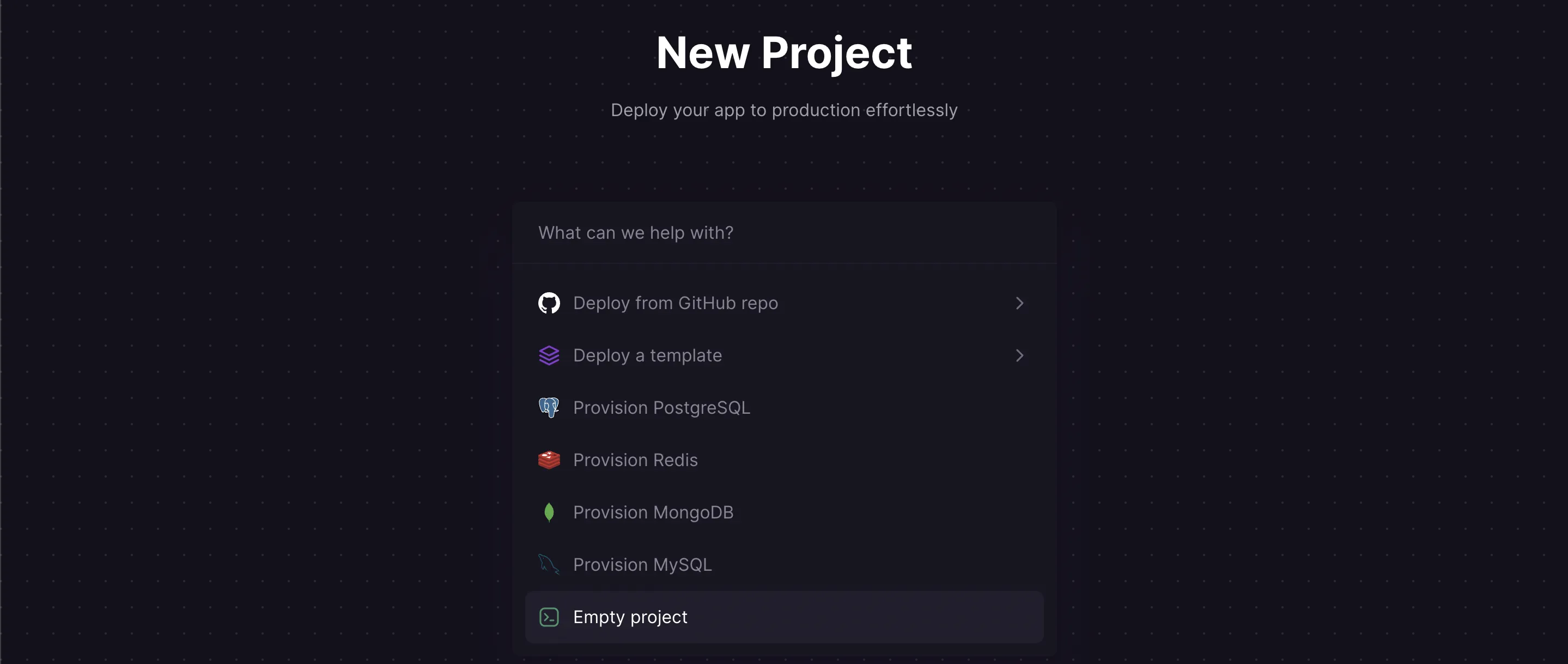Image resolution: width=1568 pixels, height=664 pixels.
Task: Select the Deploy from GitHub repo option
Action: click(675, 303)
